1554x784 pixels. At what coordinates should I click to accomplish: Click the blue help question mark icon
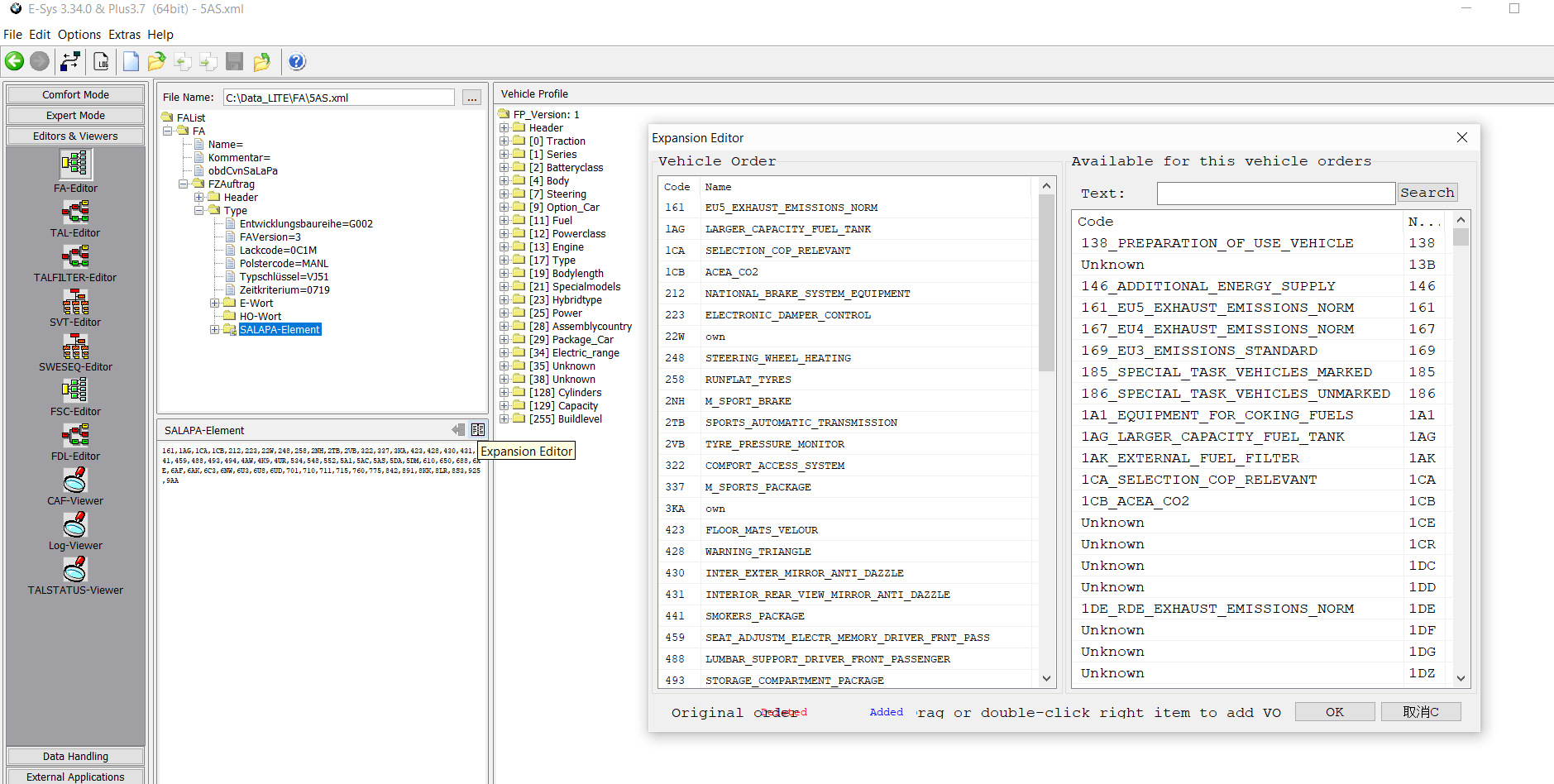pyautogui.click(x=297, y=61)
